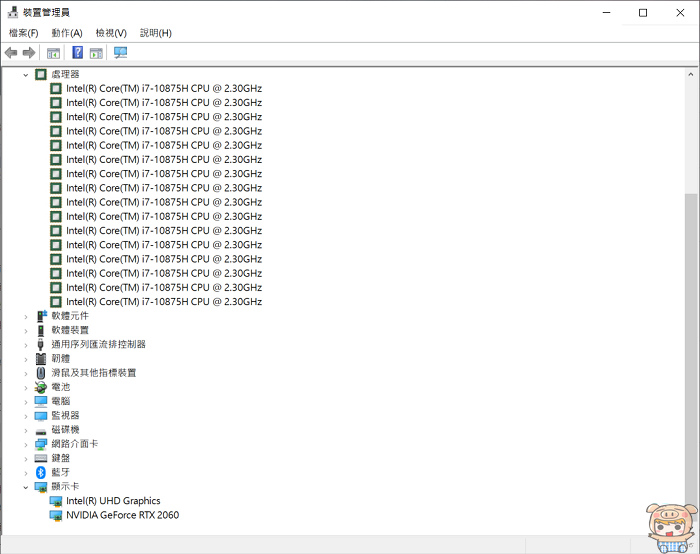The image size is (700, 554).
Task: Collapse the 顯示卡 display adapters node
Action: [25, 487]
